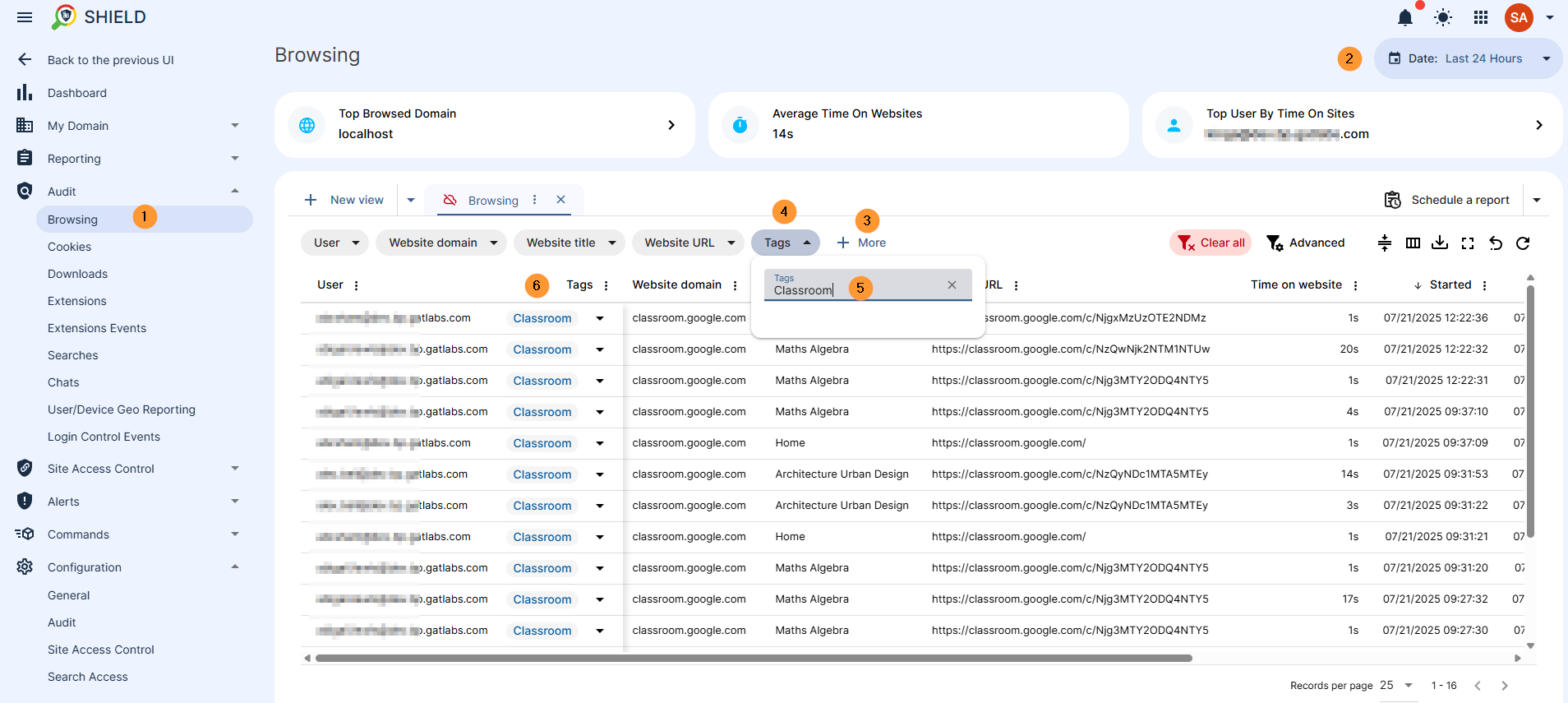Expand the My Domain sidebar section
The width and height of the screenshot is (1568, 703).
click(235, 125)
